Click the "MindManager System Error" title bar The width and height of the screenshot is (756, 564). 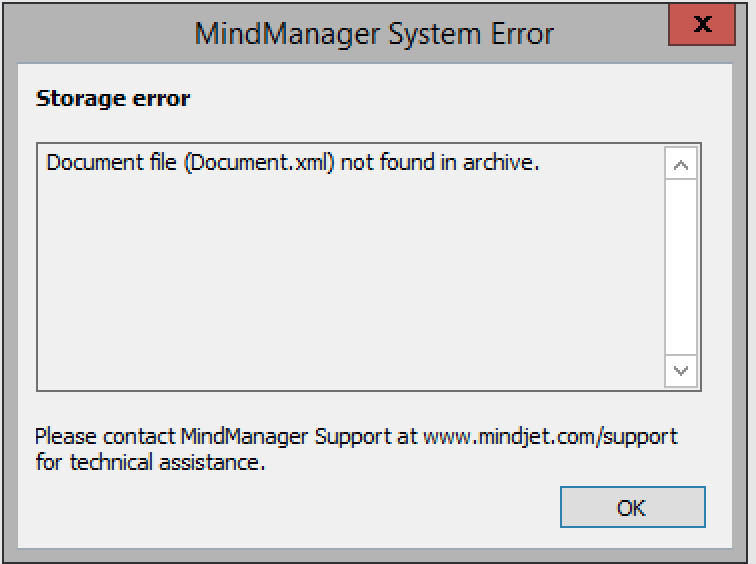coord(374,33)
